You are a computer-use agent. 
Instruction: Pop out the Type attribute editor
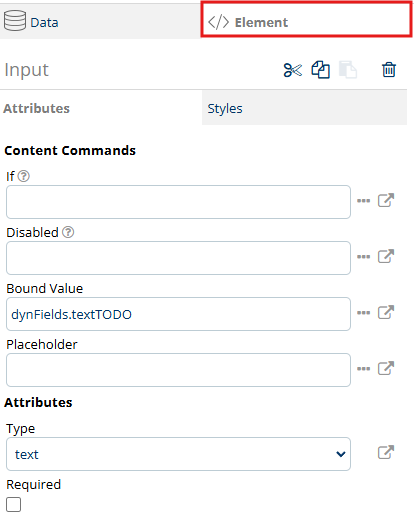(386, 452)
